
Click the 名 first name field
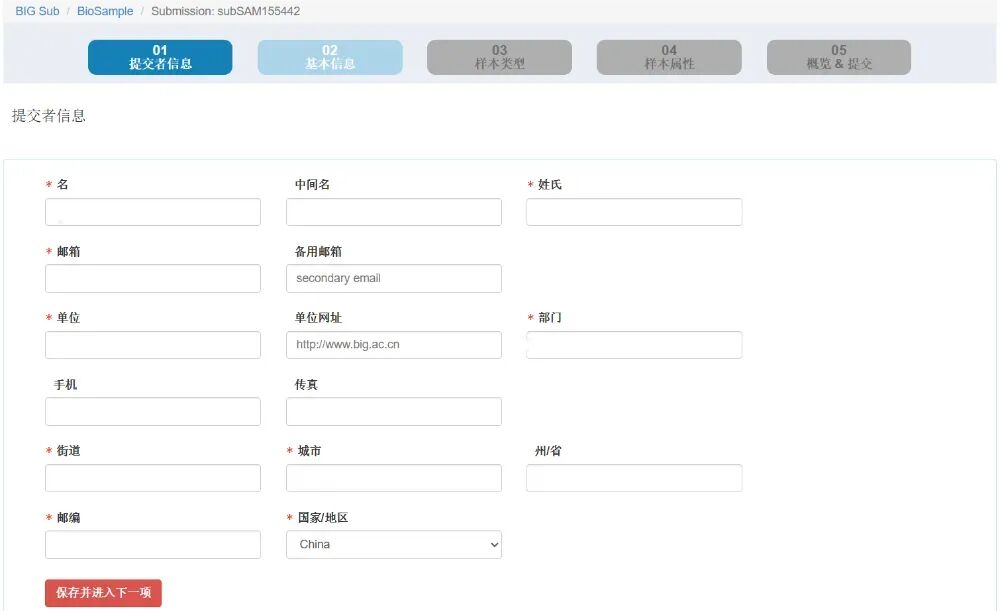152,211
